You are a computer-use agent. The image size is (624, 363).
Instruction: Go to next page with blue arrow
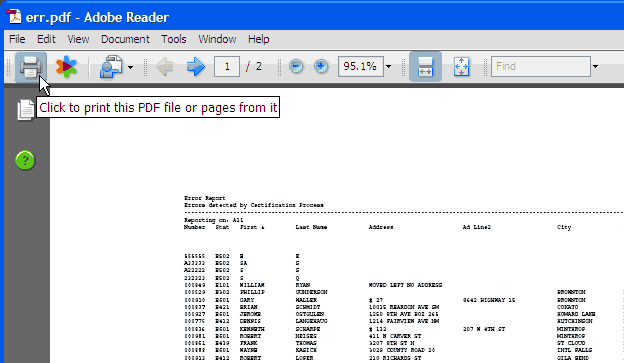click(195, 66)
